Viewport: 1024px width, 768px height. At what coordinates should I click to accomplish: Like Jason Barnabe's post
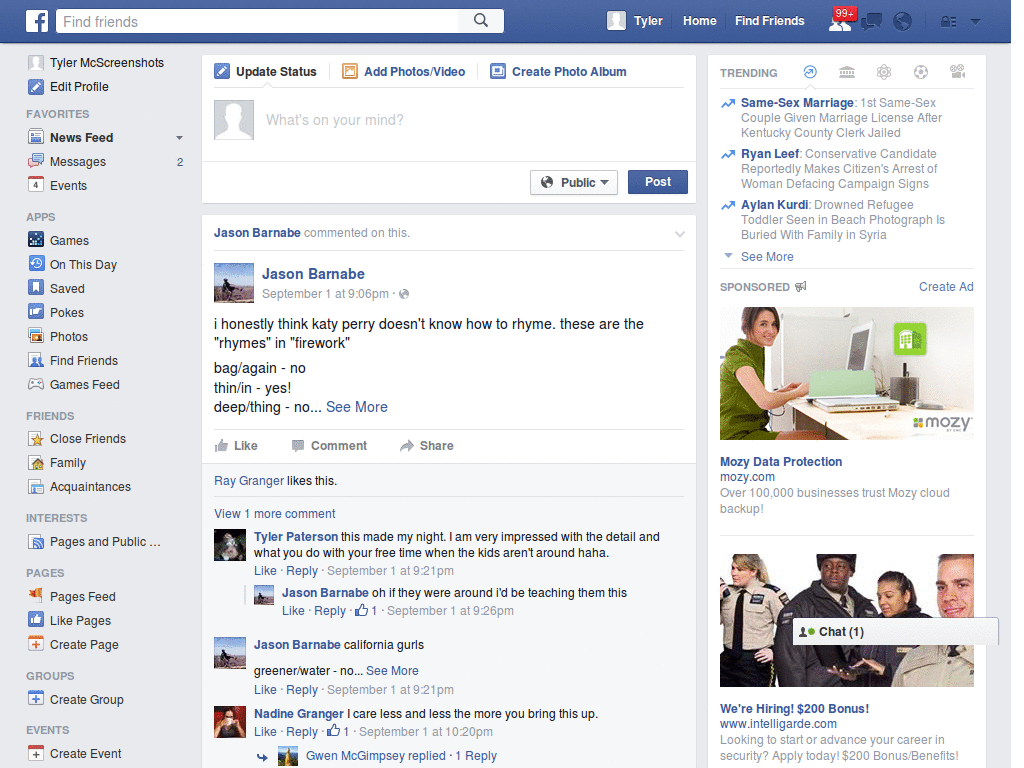click(x=236, y=445)
